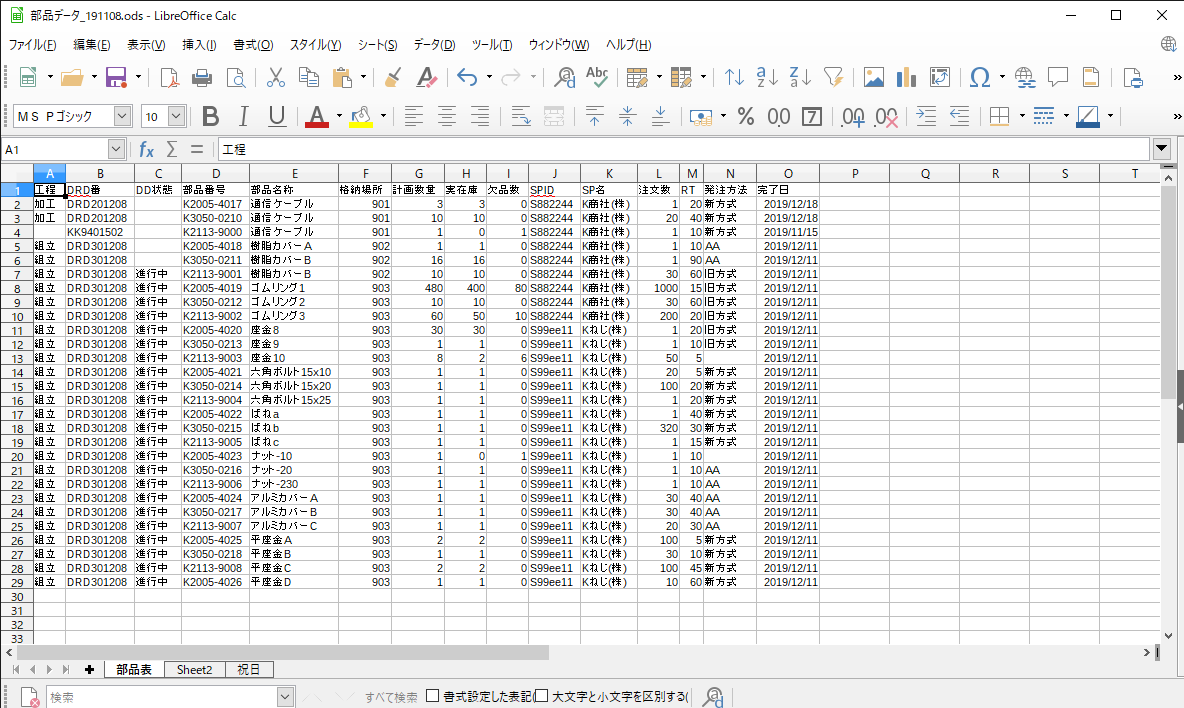Insert special character Omega icon

pos(979,77)
